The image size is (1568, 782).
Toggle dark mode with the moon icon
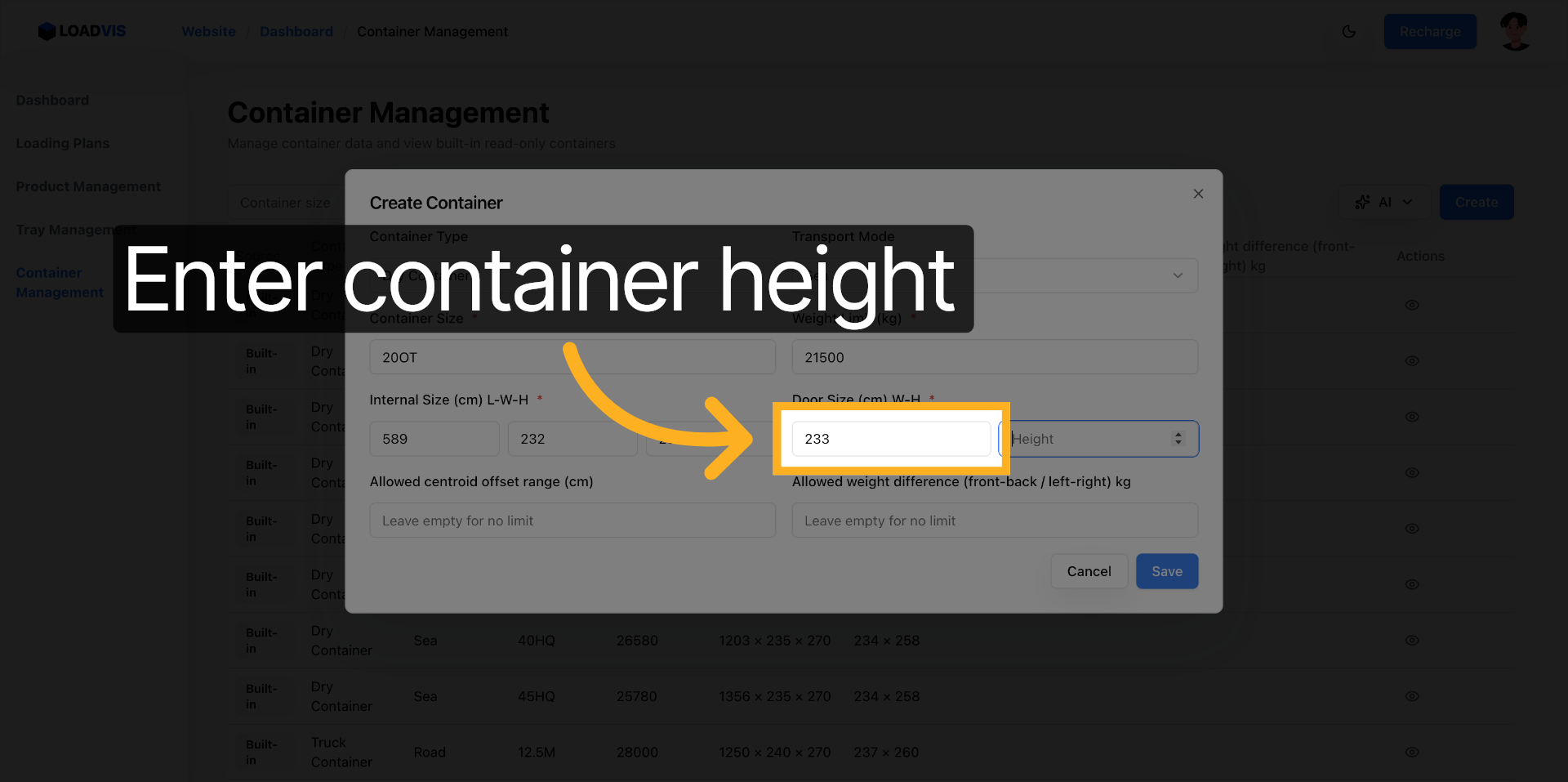pos(1348,32)
